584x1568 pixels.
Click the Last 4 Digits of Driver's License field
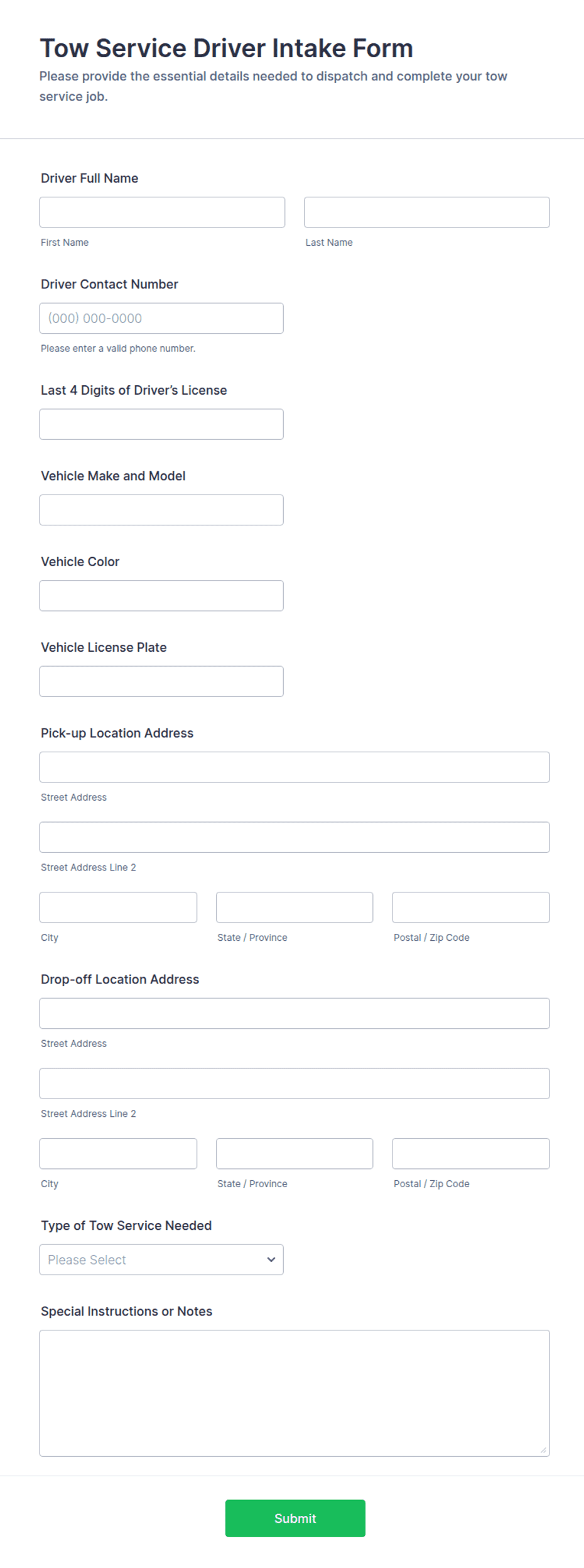coord(161,424)
